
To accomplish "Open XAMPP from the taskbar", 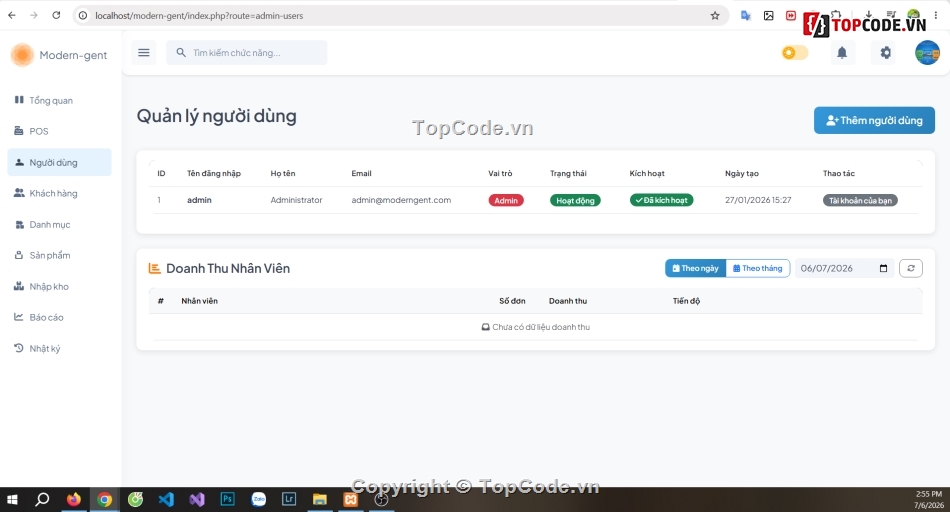I will [x=351, y=499].
